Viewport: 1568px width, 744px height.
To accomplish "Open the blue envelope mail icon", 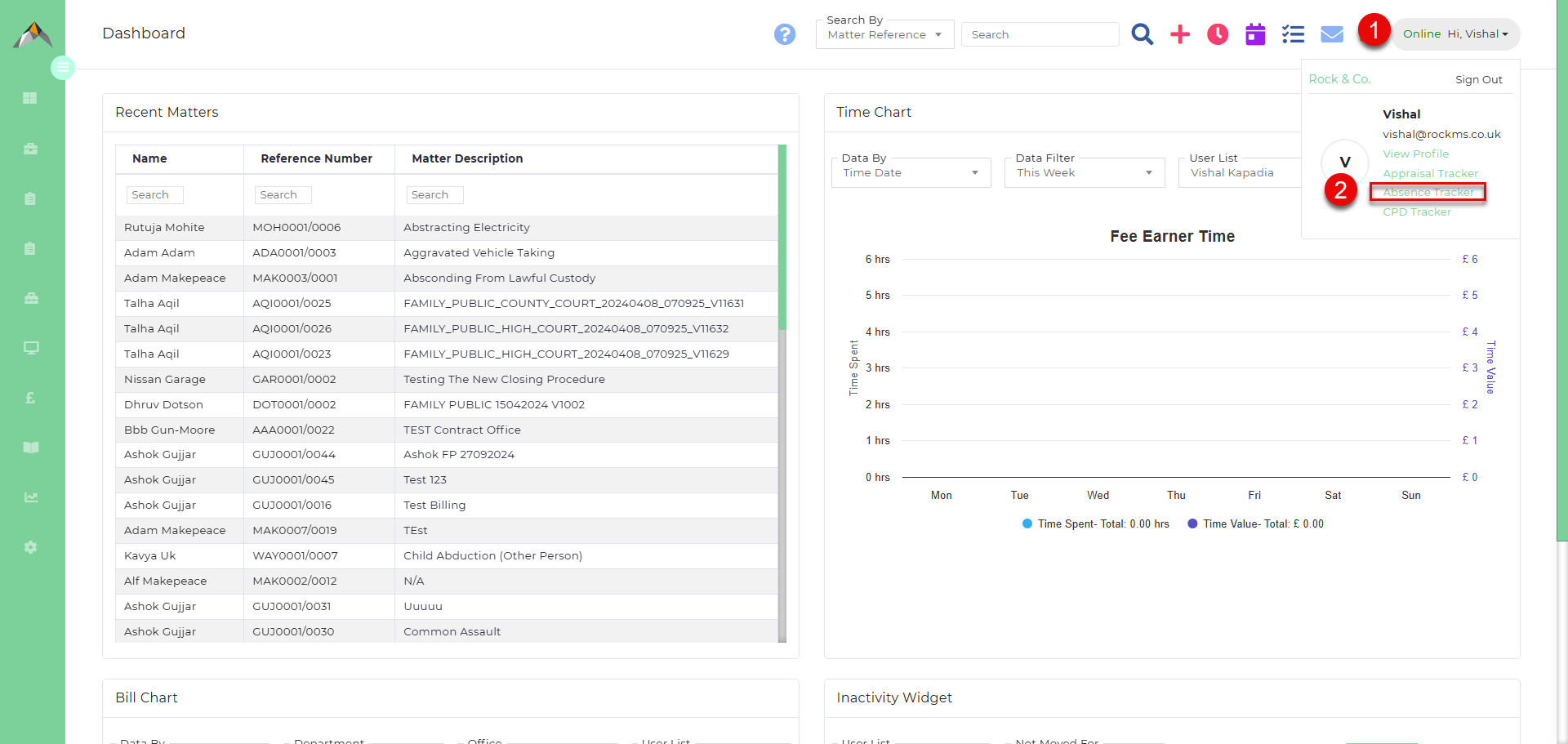I will tap(1331, 34).
